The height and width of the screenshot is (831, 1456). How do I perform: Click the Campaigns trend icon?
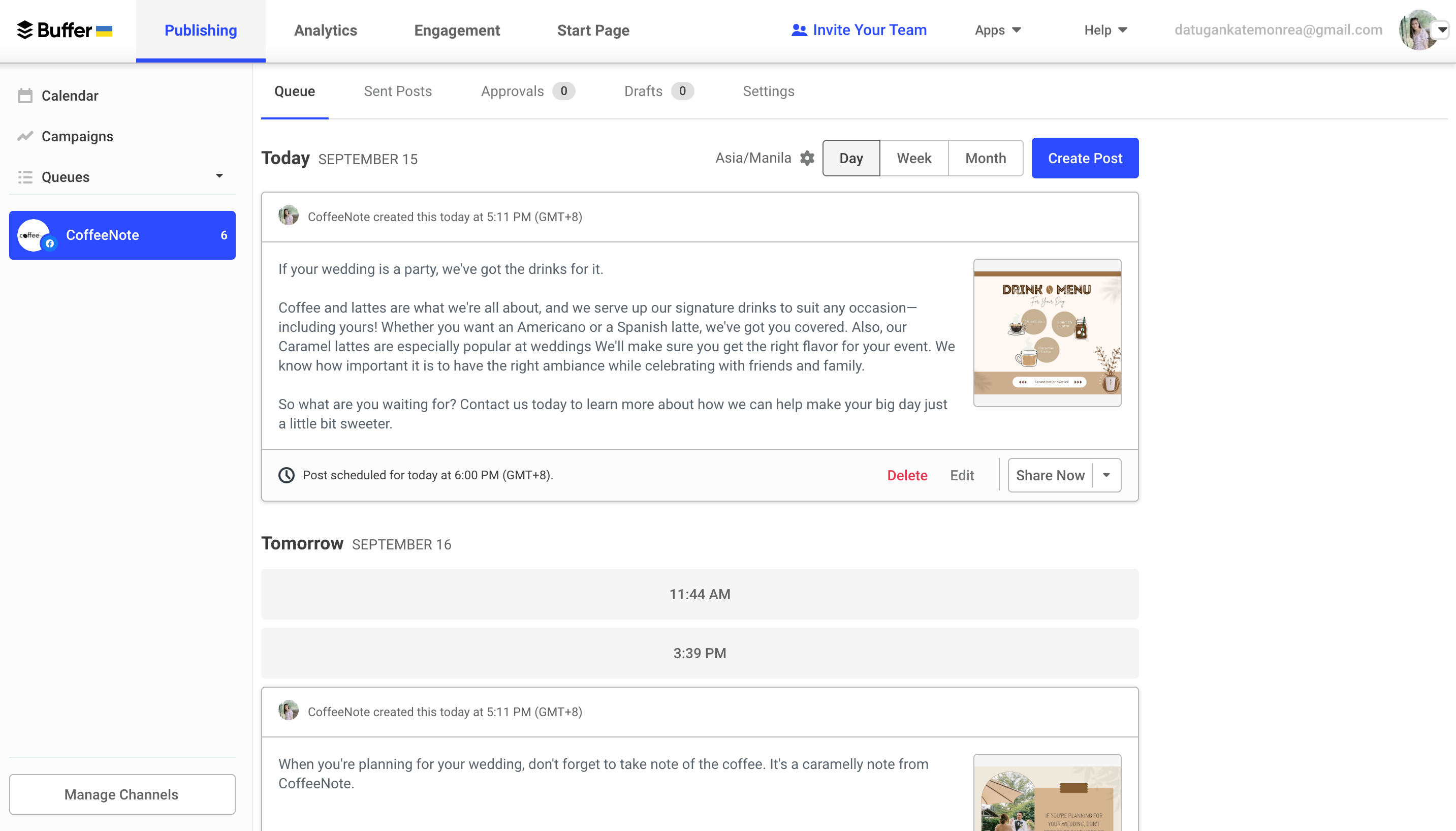point(25,136)
